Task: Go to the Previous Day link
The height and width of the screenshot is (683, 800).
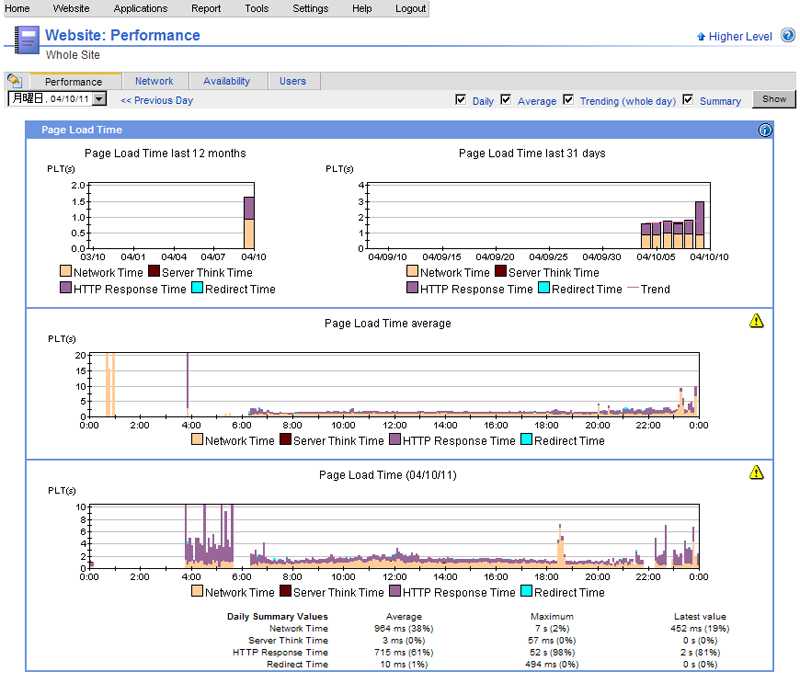Action: pyautogui.click(x=157, y=100)
